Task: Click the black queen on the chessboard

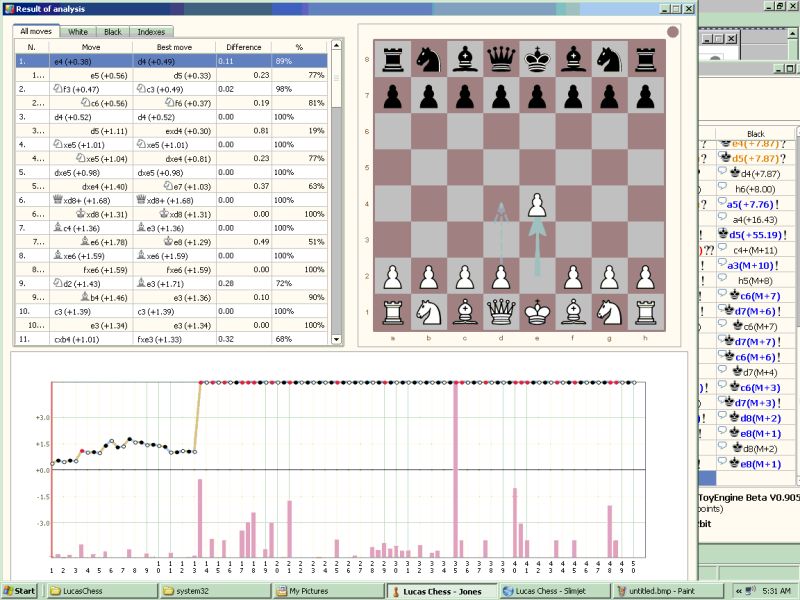Action: click(501, 58)
